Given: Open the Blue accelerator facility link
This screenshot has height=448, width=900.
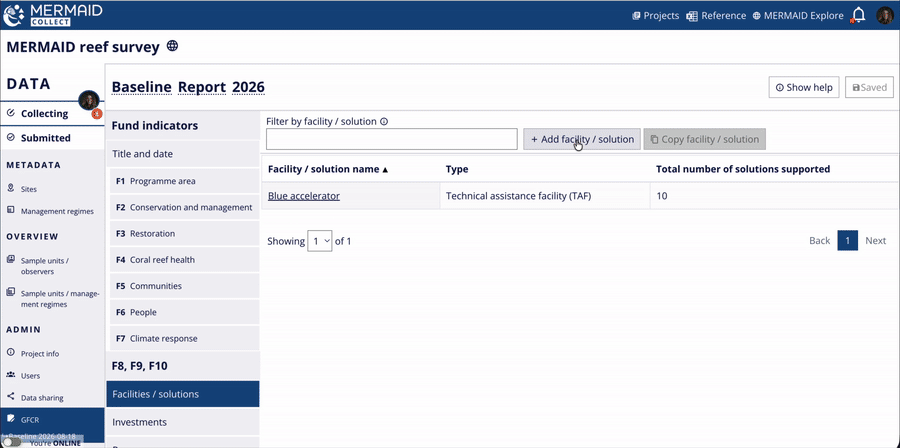Looking at the screenshot, I should (x=304, y=196).
